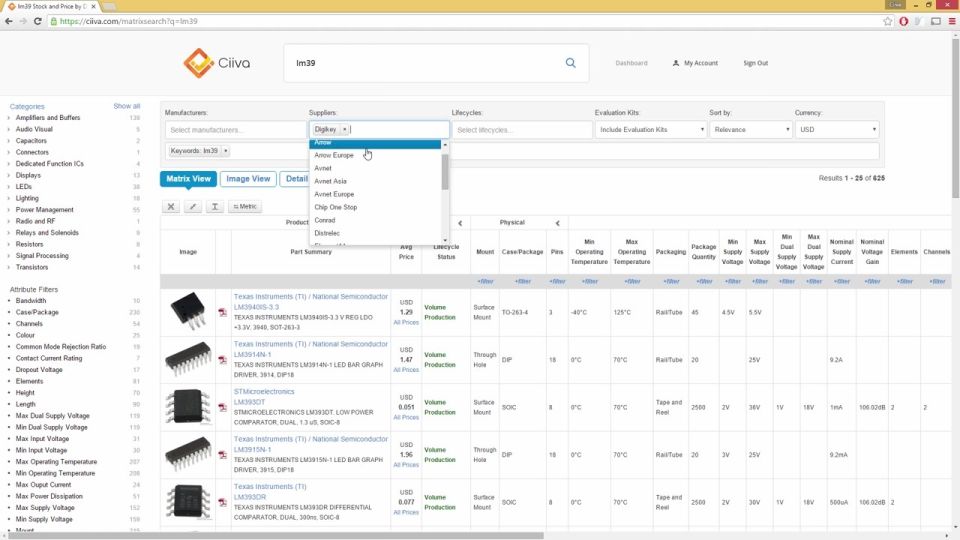
Task: Toggle Metric units button
Action: [x=245, y=206]
